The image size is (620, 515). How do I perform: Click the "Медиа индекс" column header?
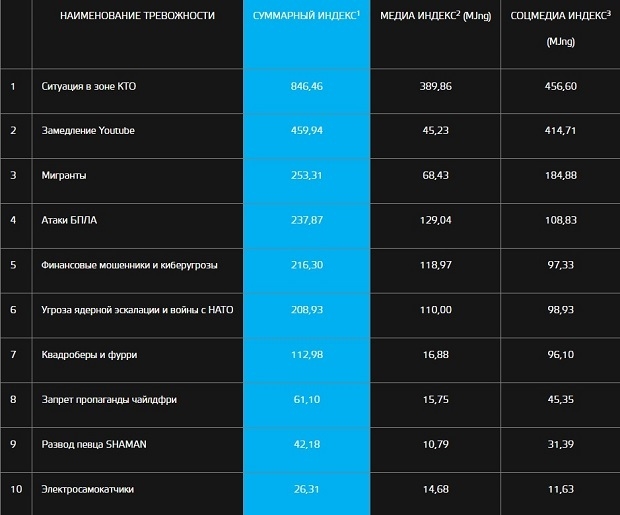(x=433, y=17)
